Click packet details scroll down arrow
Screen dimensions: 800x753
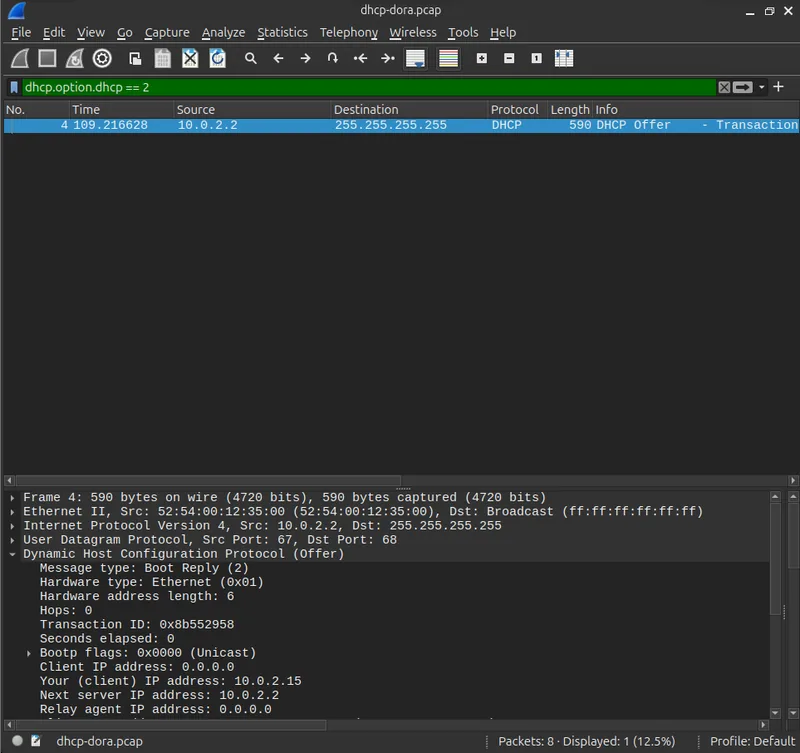[775, 713]
